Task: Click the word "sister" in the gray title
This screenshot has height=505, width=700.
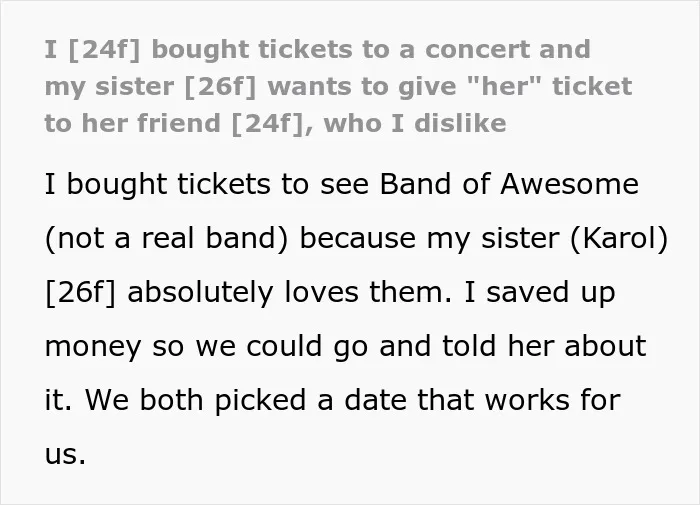Action: click(134, 86)
